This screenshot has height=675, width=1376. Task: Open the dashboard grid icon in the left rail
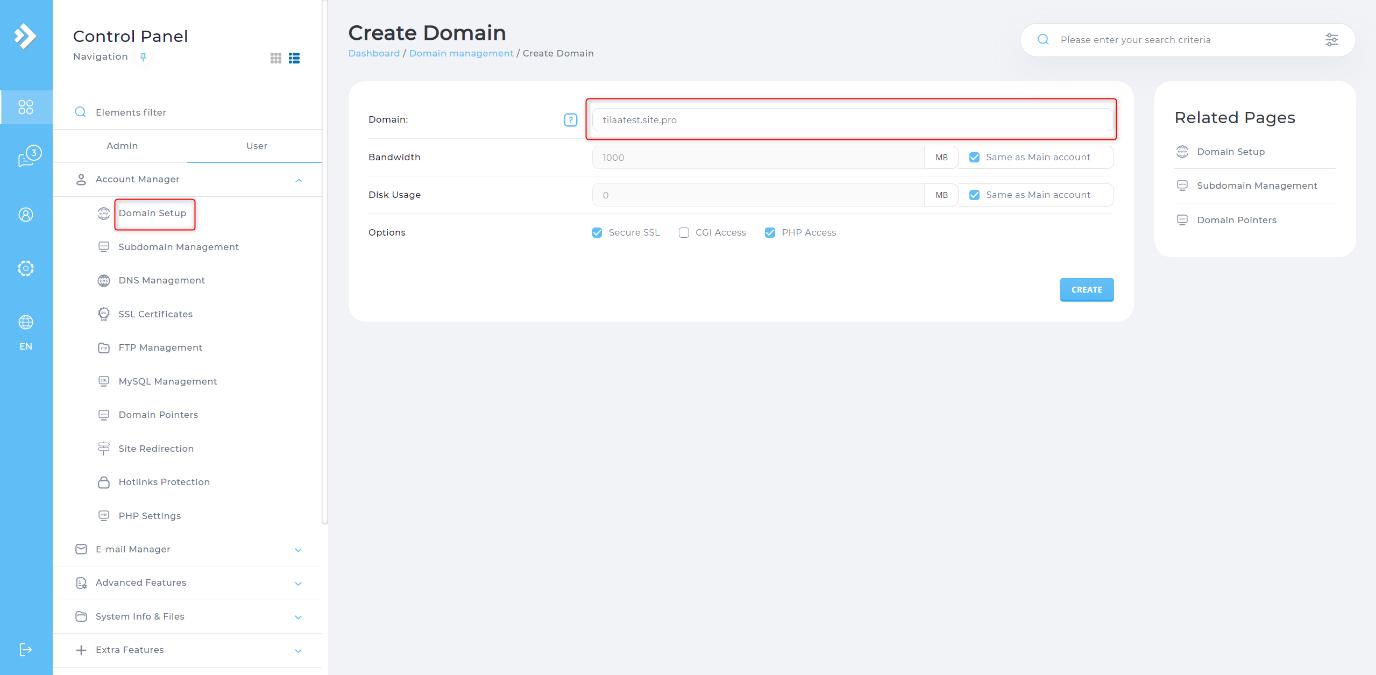click(x=26, y=107)
